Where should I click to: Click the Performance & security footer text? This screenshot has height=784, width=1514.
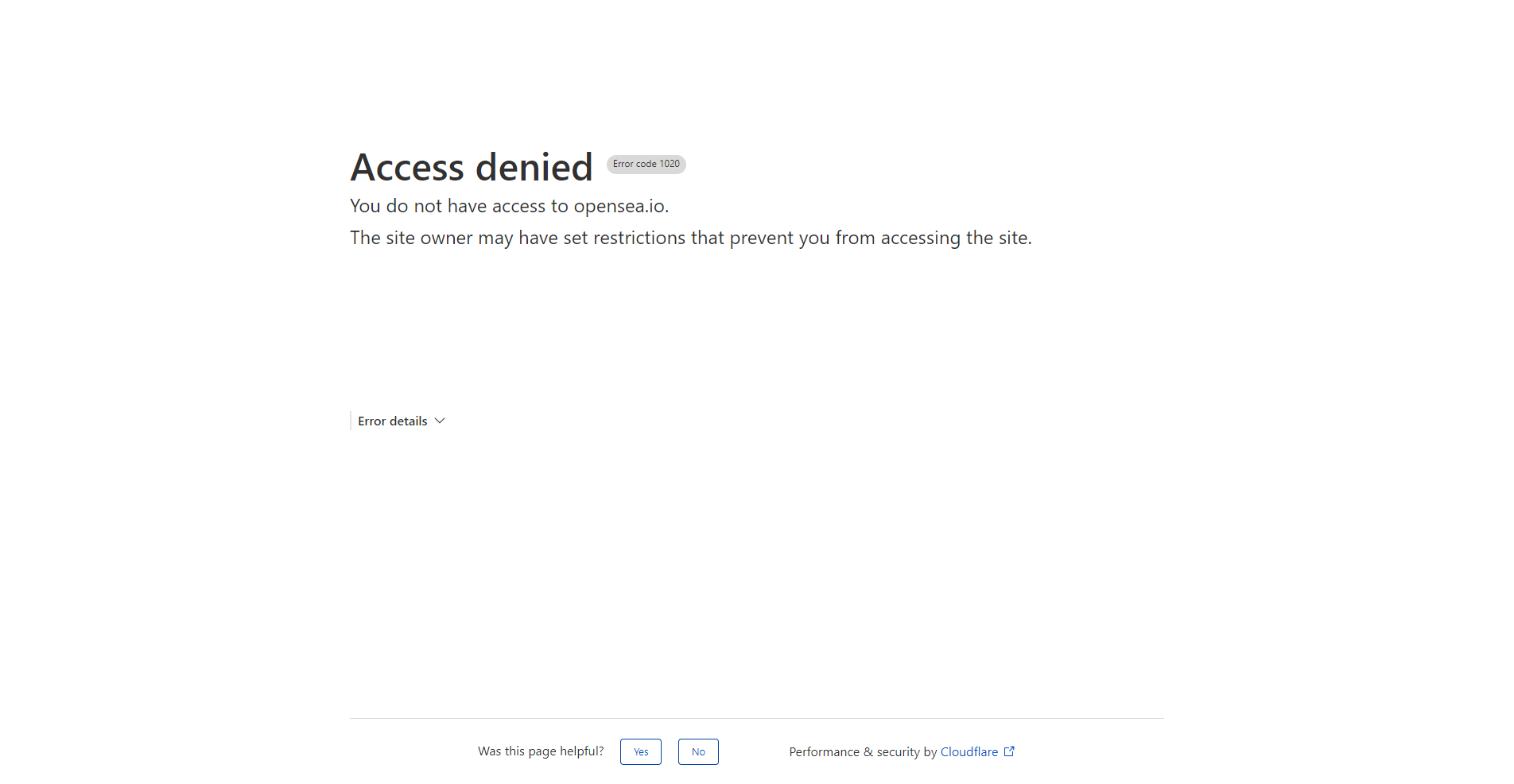point(861,751)
